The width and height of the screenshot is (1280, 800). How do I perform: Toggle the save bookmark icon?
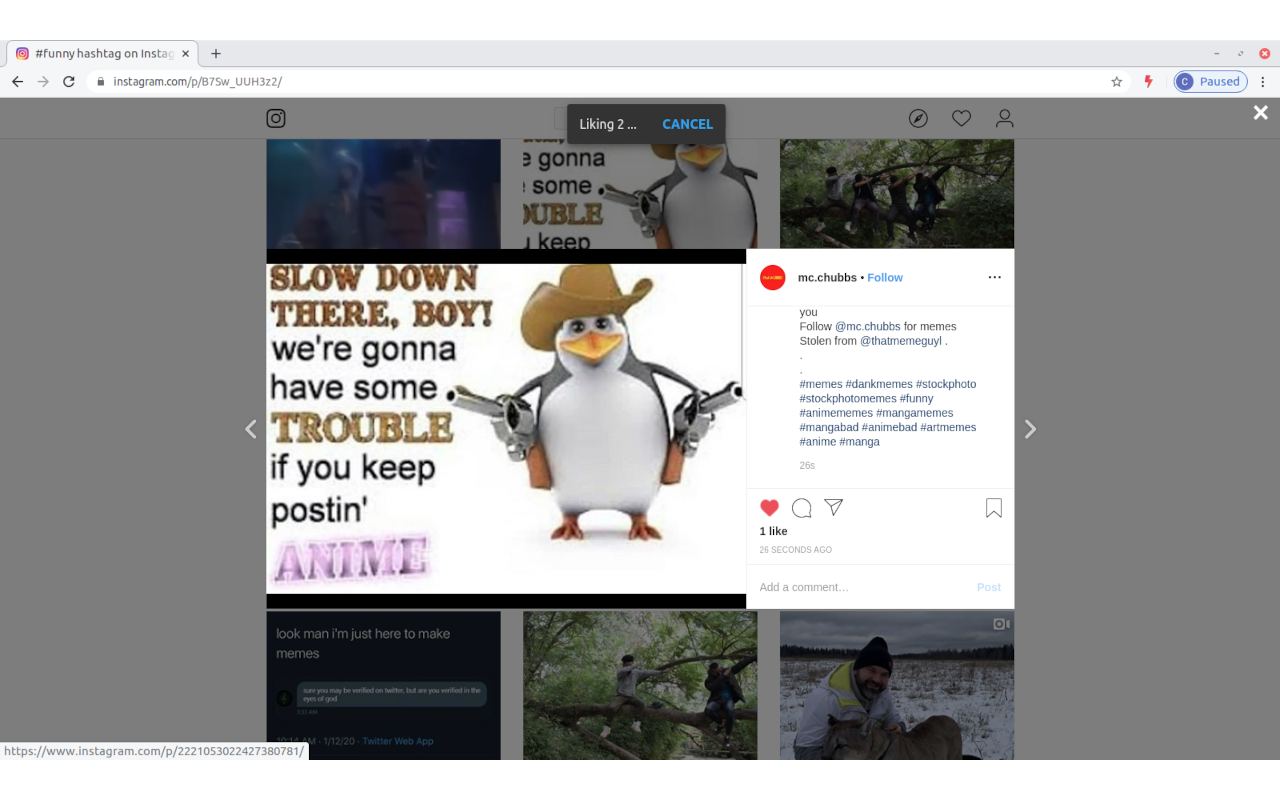tap(993, 508)
